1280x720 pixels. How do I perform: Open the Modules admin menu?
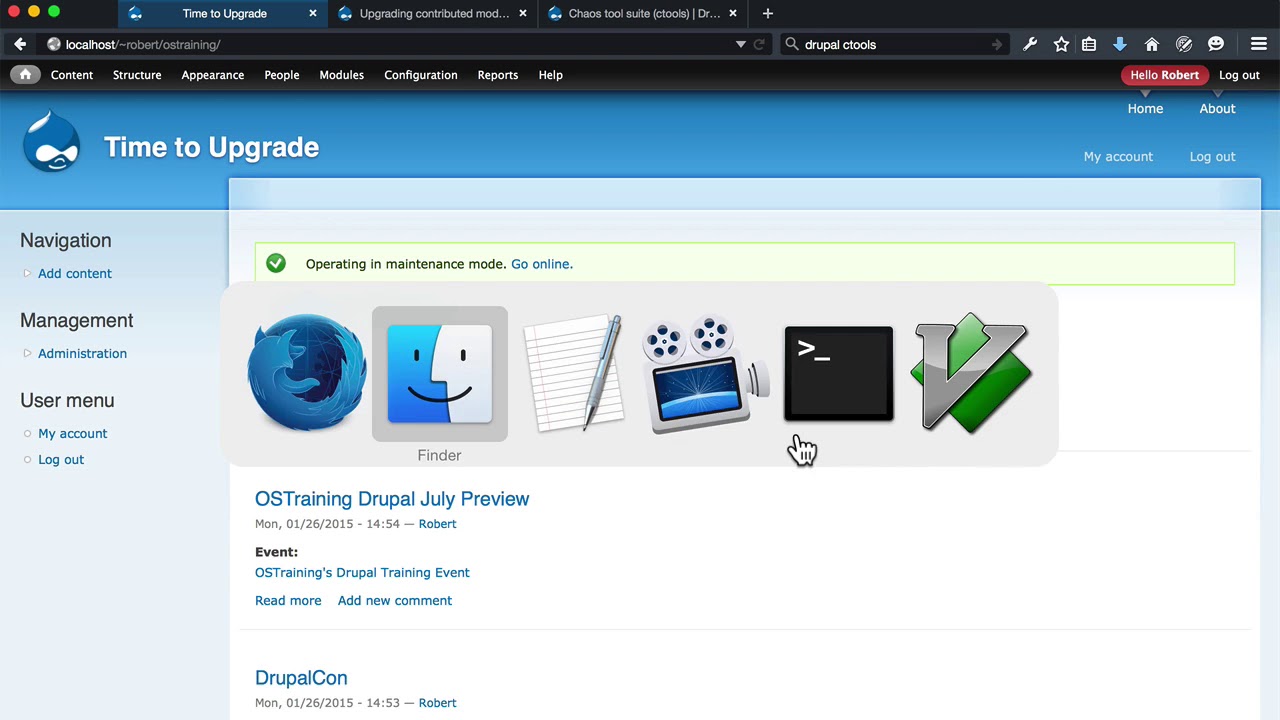click(x=342, y=75)
